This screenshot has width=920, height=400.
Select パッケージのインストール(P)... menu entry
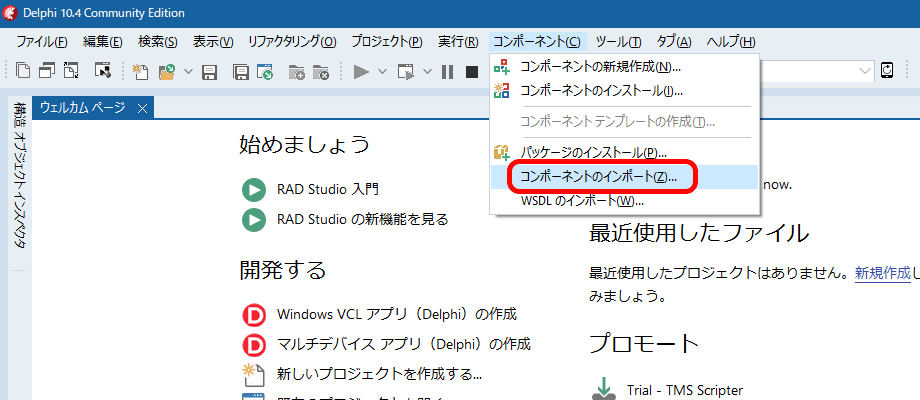625,153
